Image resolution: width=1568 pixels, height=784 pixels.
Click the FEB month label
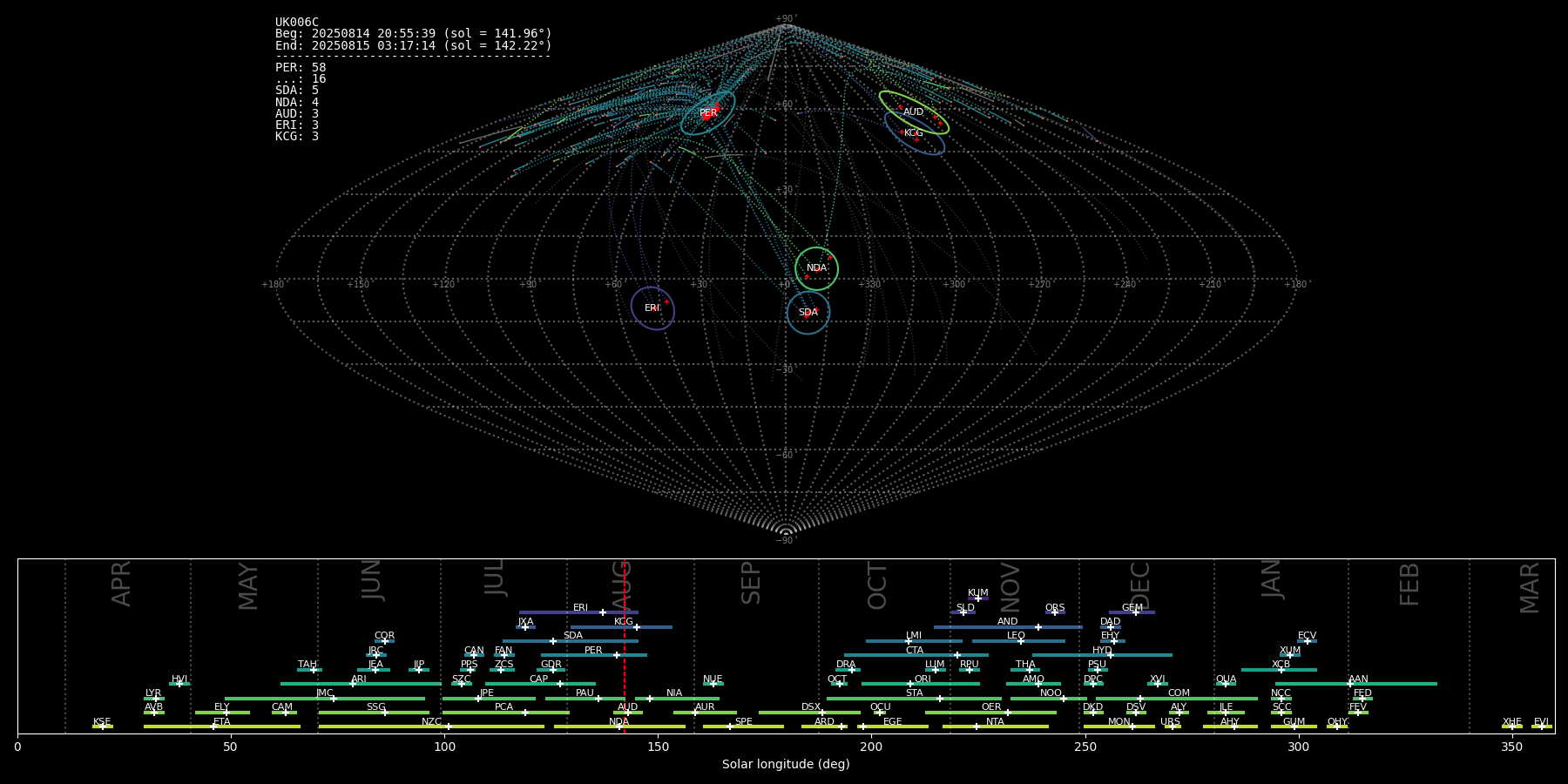(x=1409, y=585)
